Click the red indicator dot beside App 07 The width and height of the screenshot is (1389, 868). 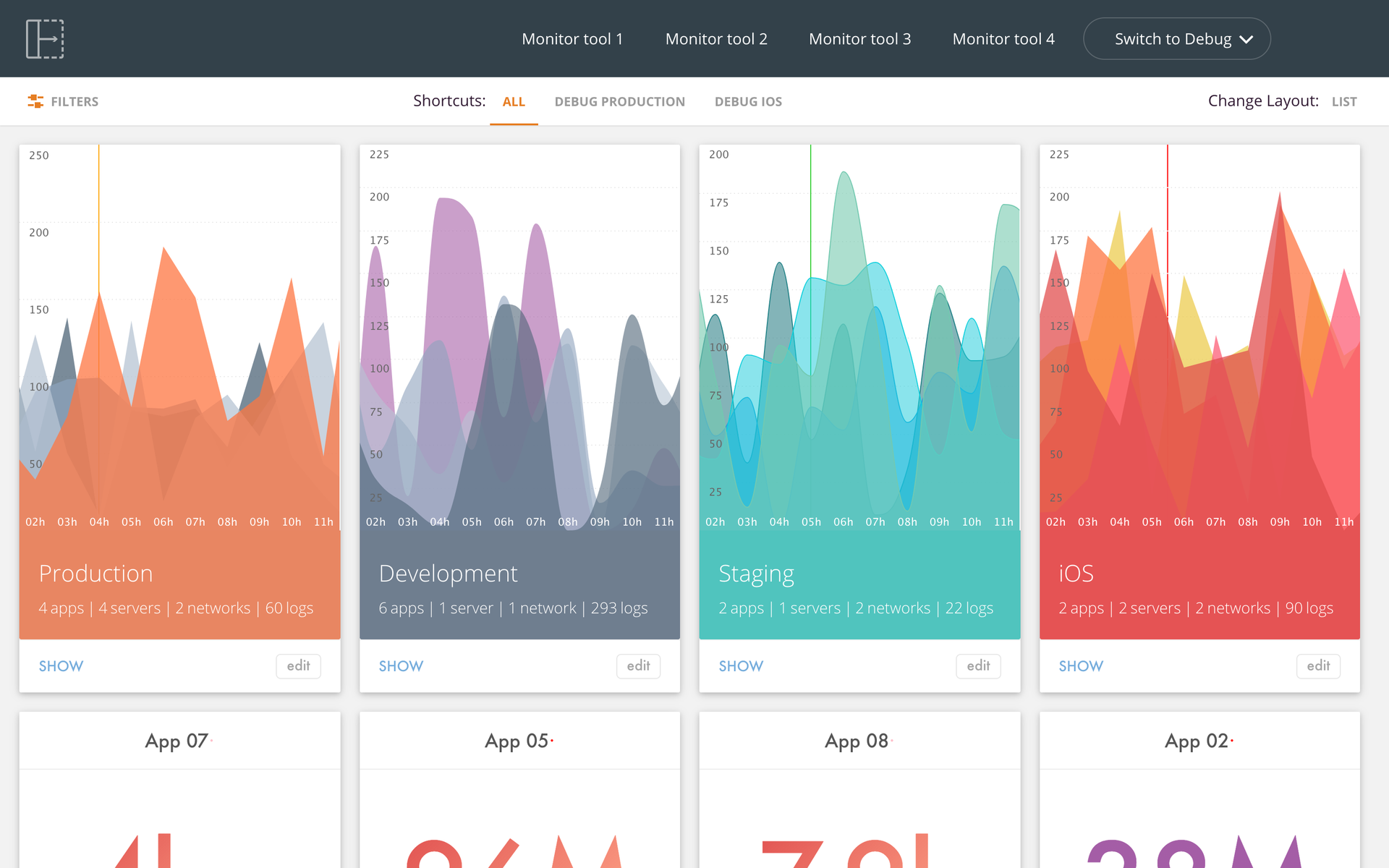(x=212, y=741)
